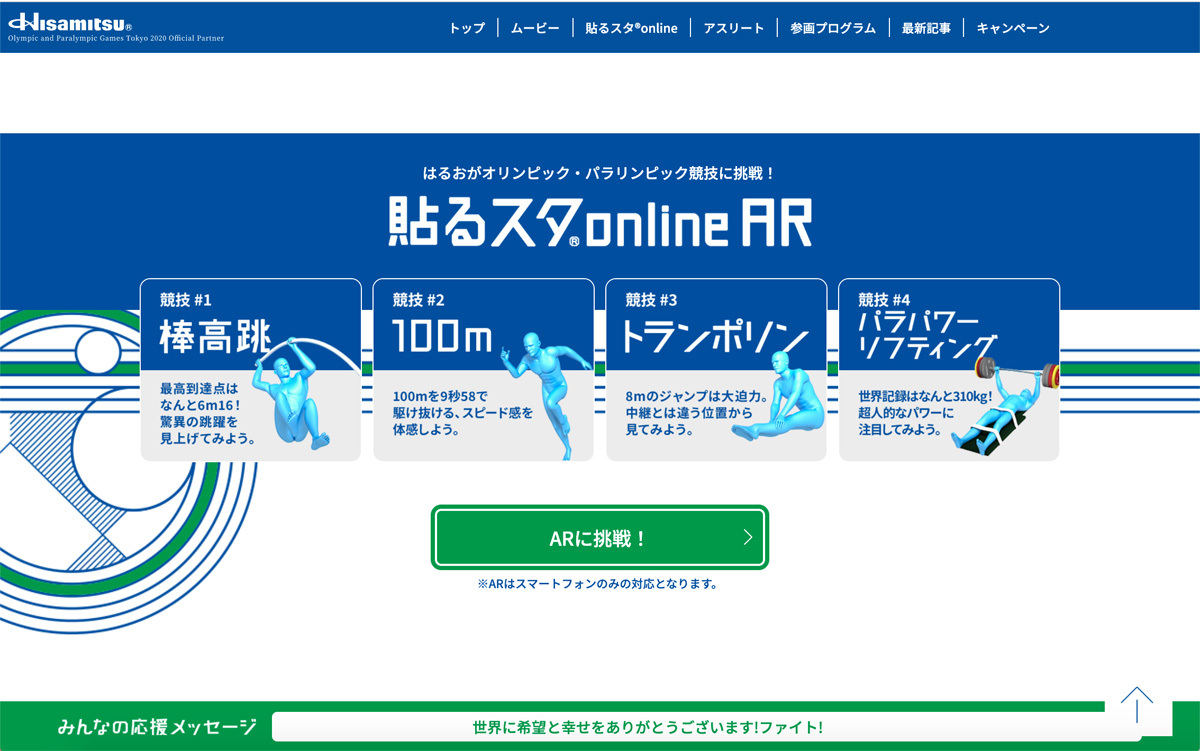Click the pole vault athlete figure
1200x751 pixels.
coord(293,392)
